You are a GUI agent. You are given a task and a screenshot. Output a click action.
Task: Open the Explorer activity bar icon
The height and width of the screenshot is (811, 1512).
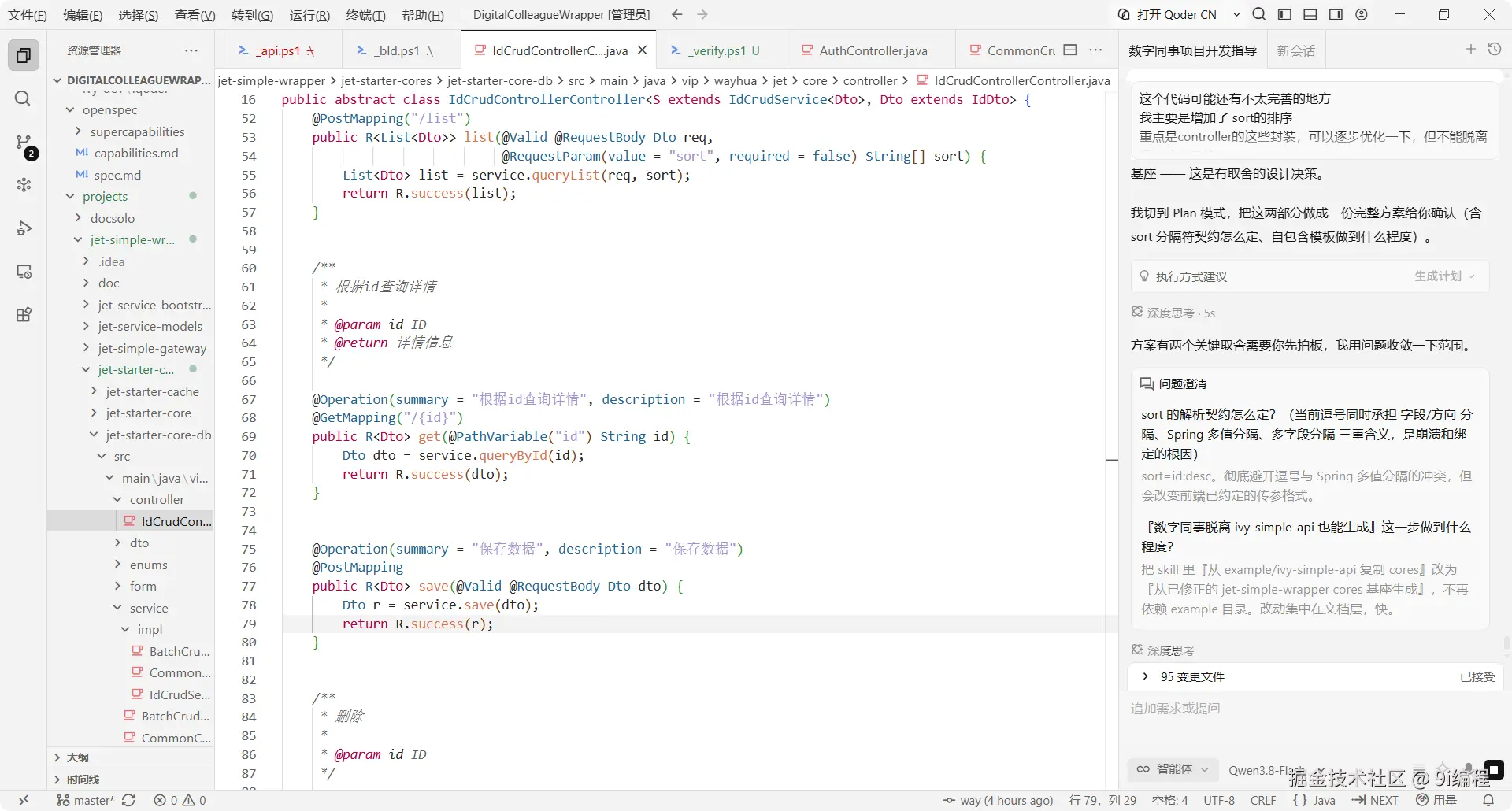(24, 55)
